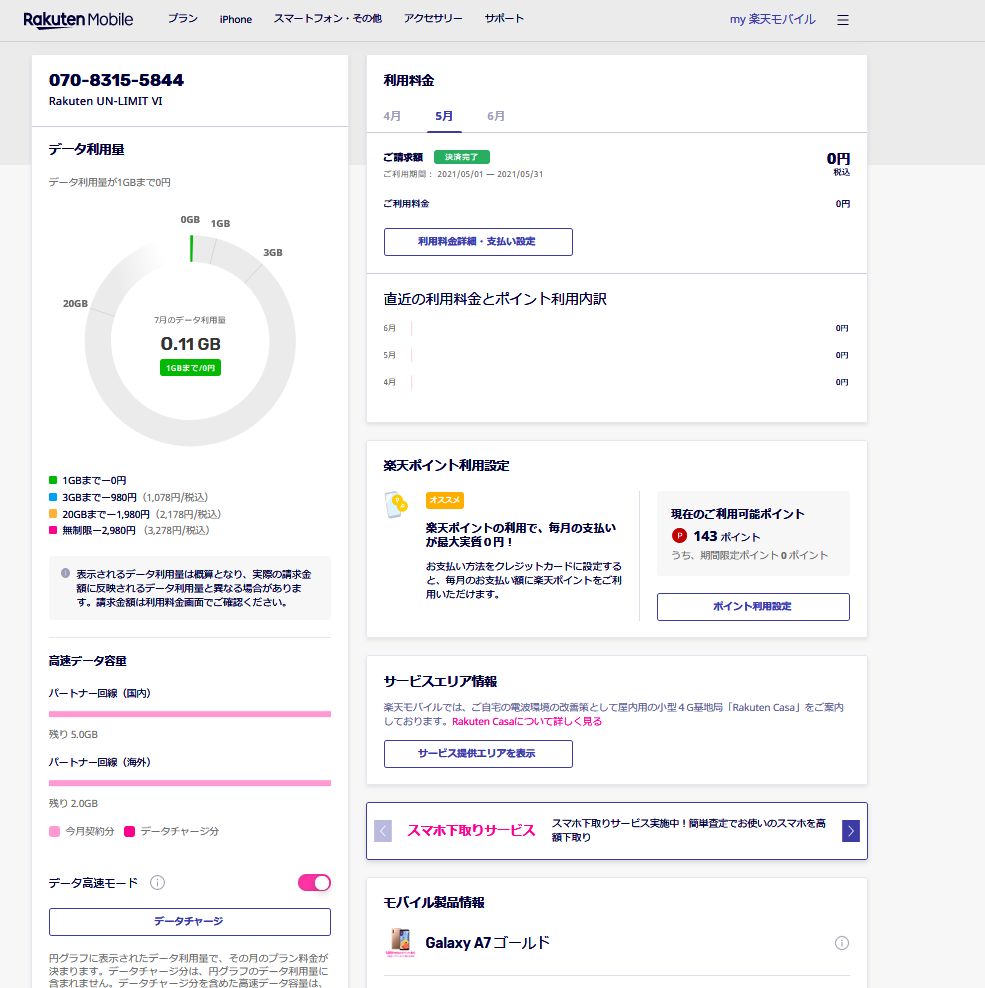The width and height of the screenshot is (985, 988).
Task: Click Galaxy A7 ゴールド product name
Action: (488, 943)
